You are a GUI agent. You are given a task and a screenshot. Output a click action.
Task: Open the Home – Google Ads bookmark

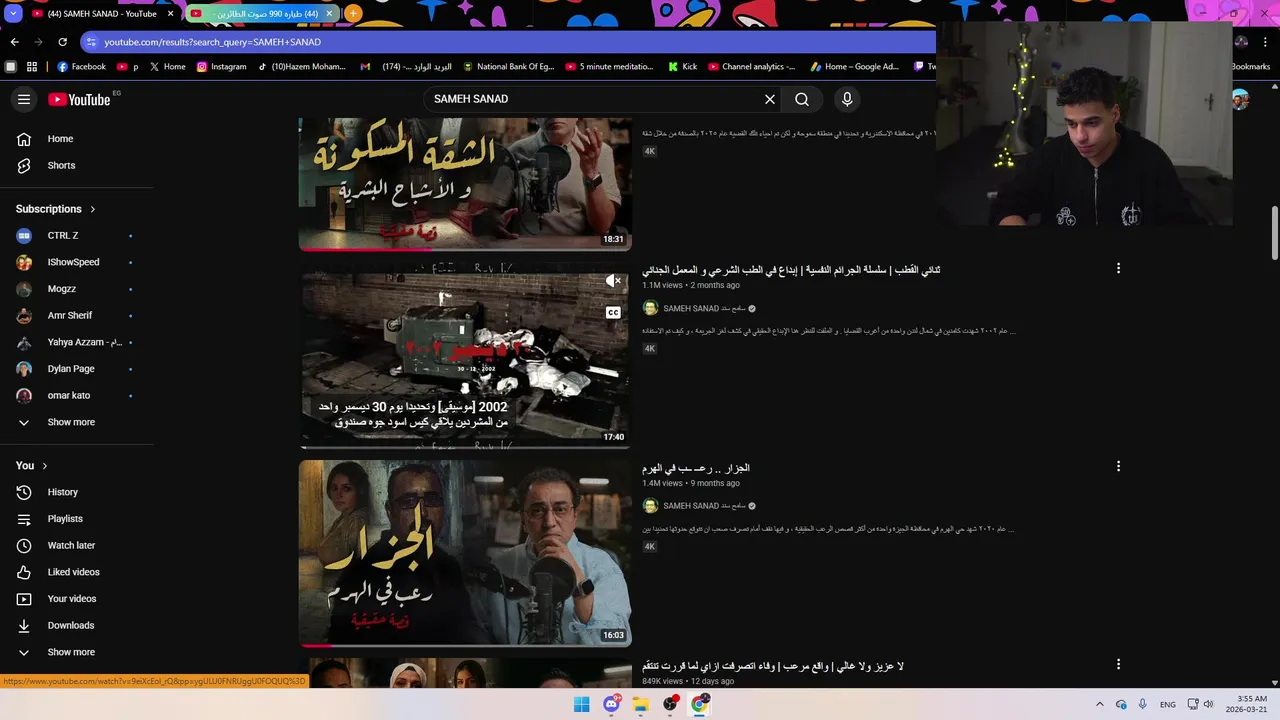click(855, 67)
